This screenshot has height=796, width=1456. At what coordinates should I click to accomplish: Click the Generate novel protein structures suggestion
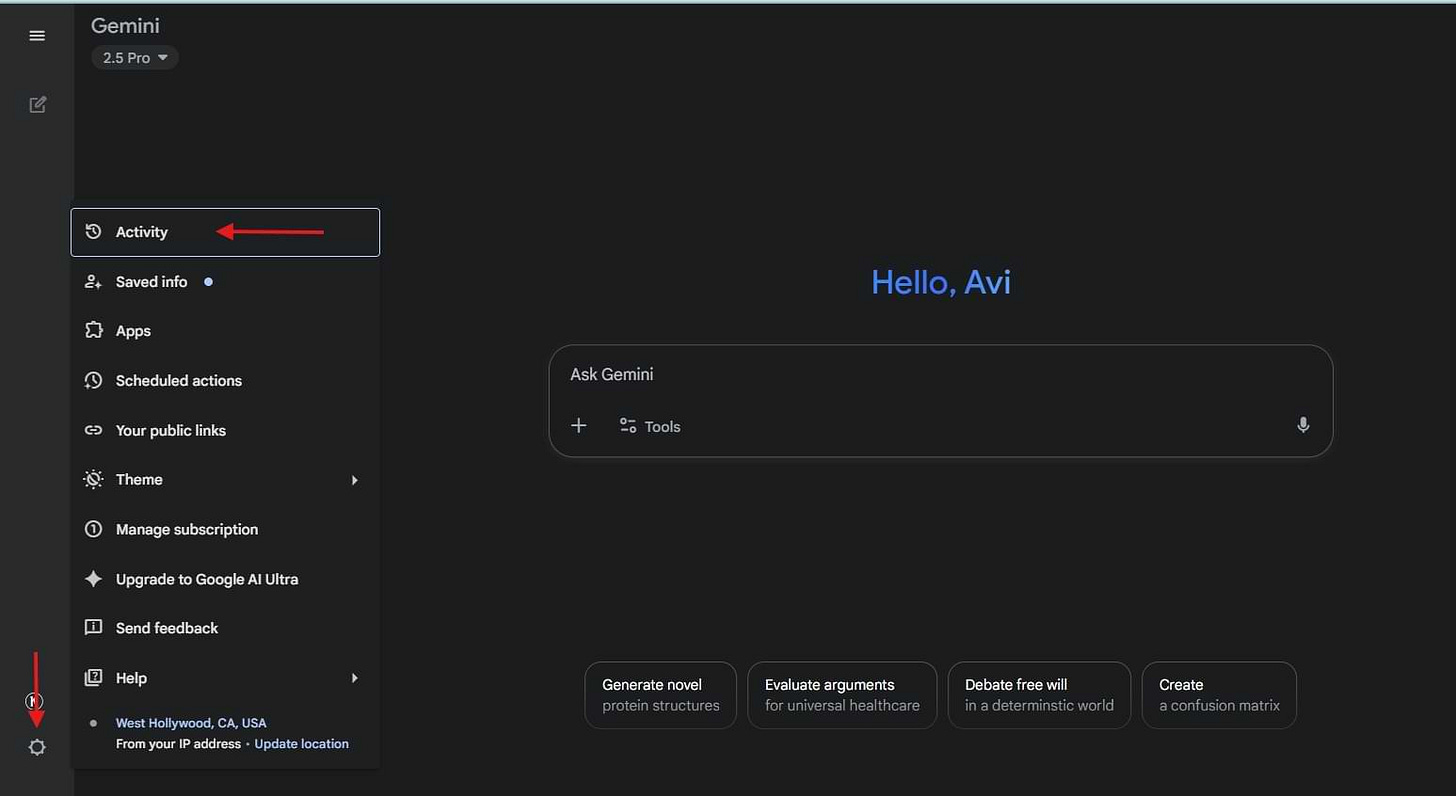coord(660,694)
